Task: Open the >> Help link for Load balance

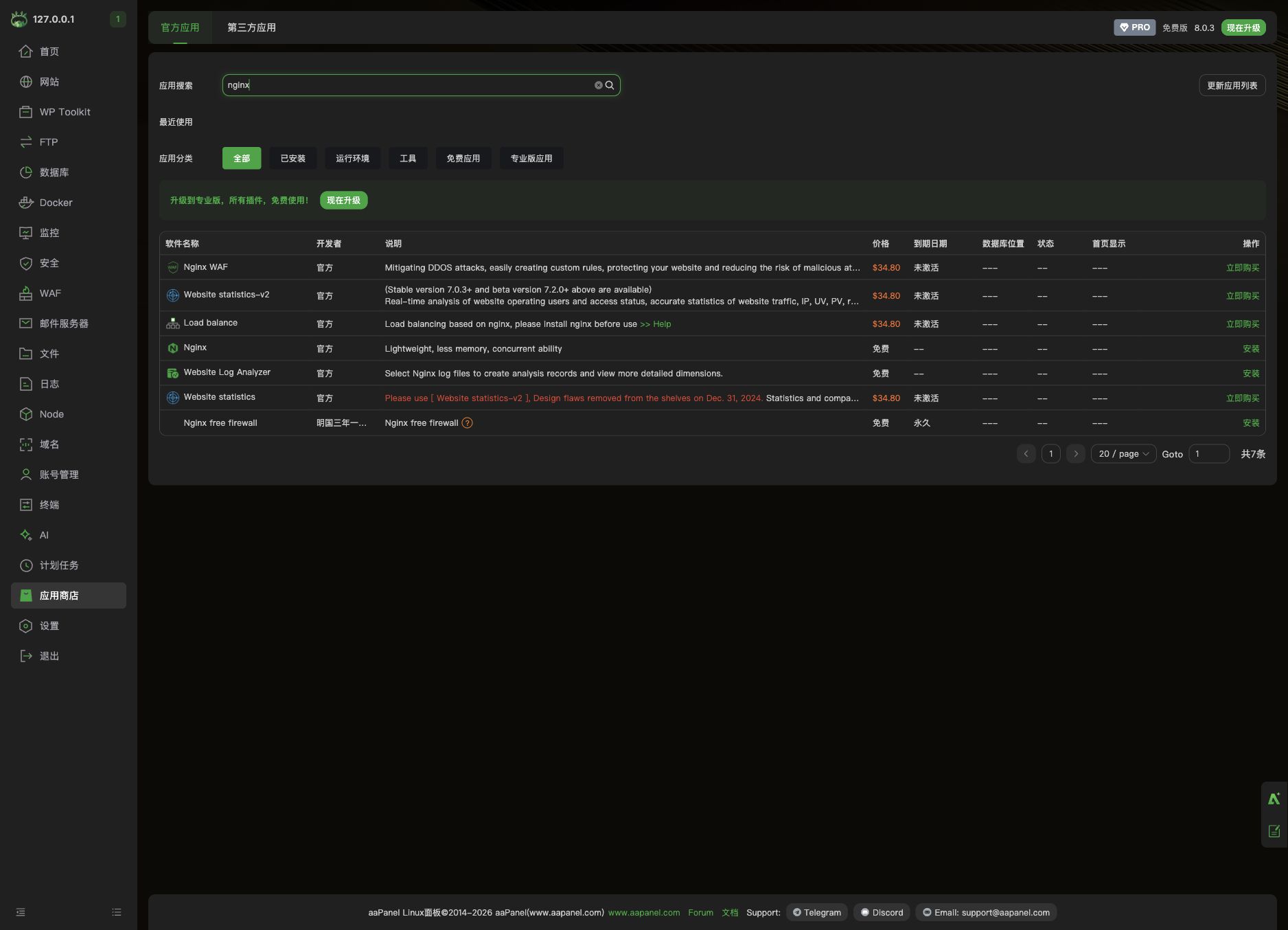Action: 656,324
